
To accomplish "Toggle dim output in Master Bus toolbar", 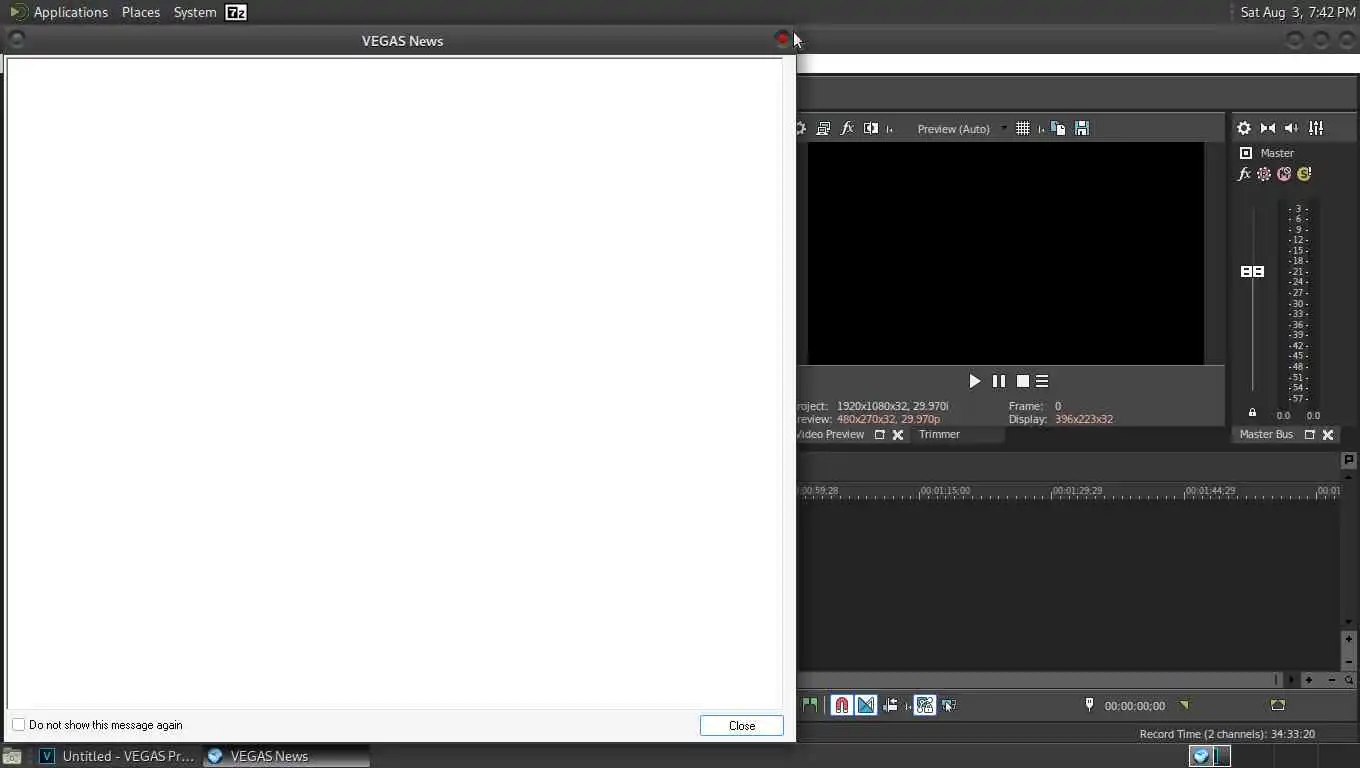I will point(1291,128).
